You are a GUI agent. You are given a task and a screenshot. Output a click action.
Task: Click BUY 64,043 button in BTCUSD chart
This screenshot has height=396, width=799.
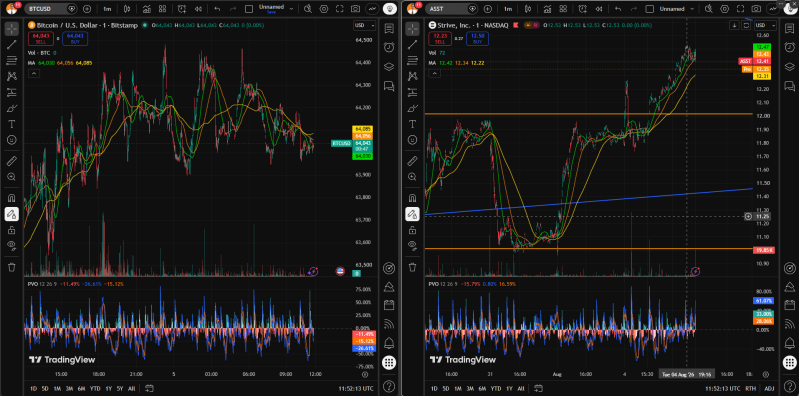coord(75,38)
